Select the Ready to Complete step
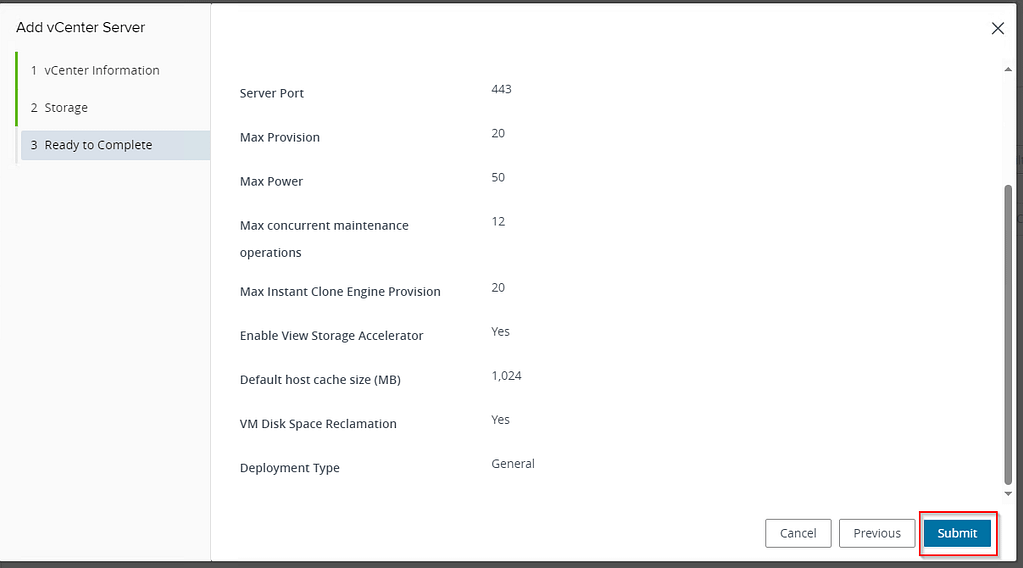This screenshot has width=1023, height=568. 98,145
